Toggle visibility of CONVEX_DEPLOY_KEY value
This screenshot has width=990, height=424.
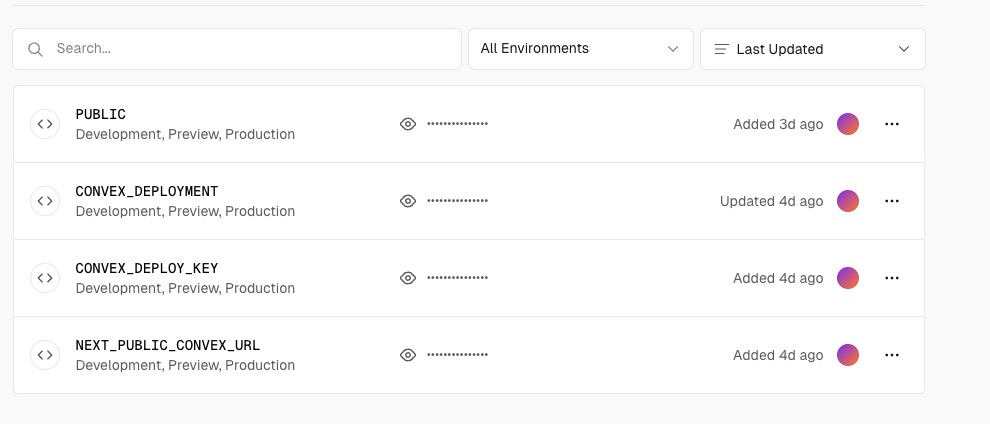(x=408, y=278)
